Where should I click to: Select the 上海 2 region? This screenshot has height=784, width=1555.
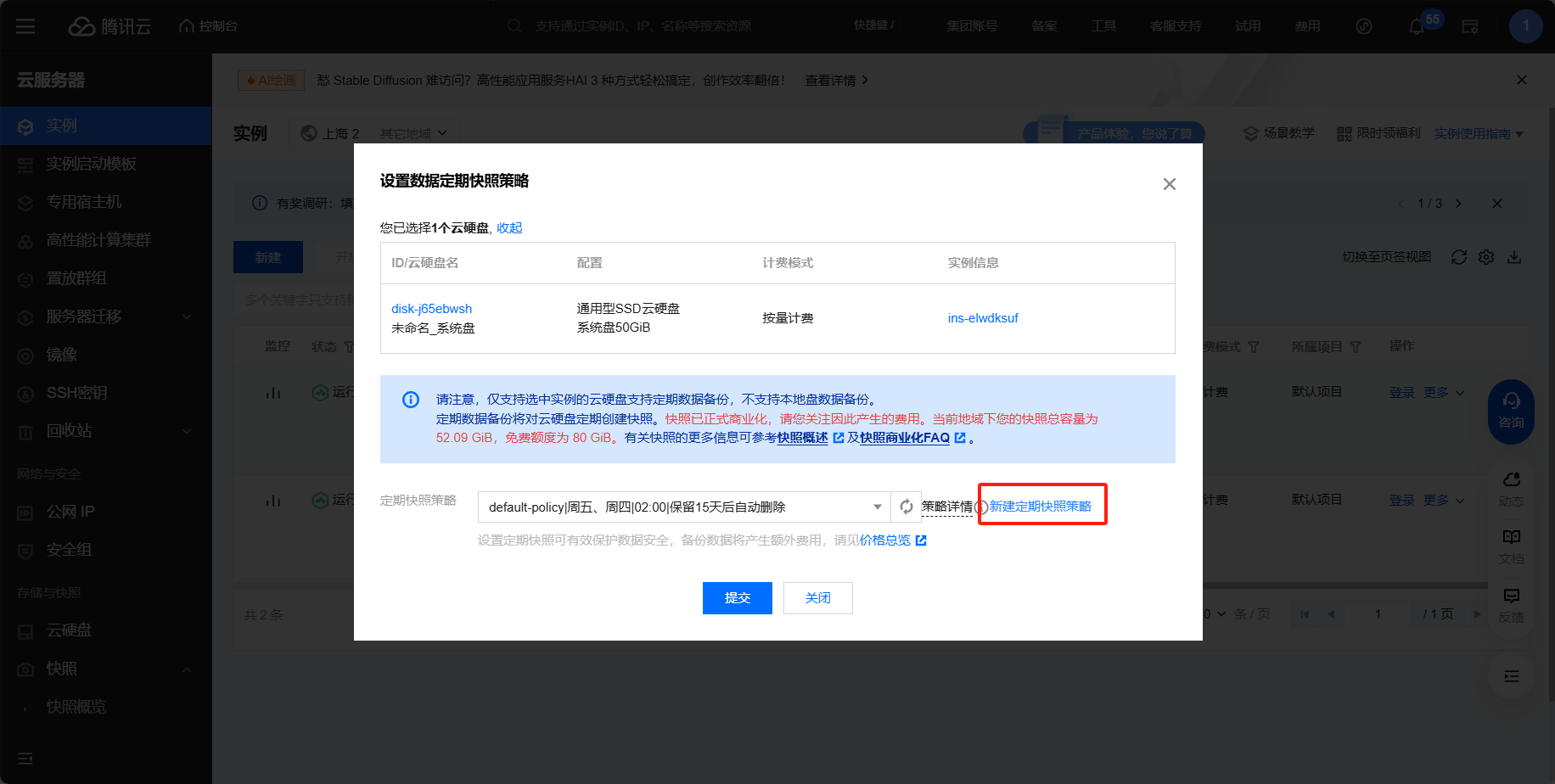(x=331, y=133)
